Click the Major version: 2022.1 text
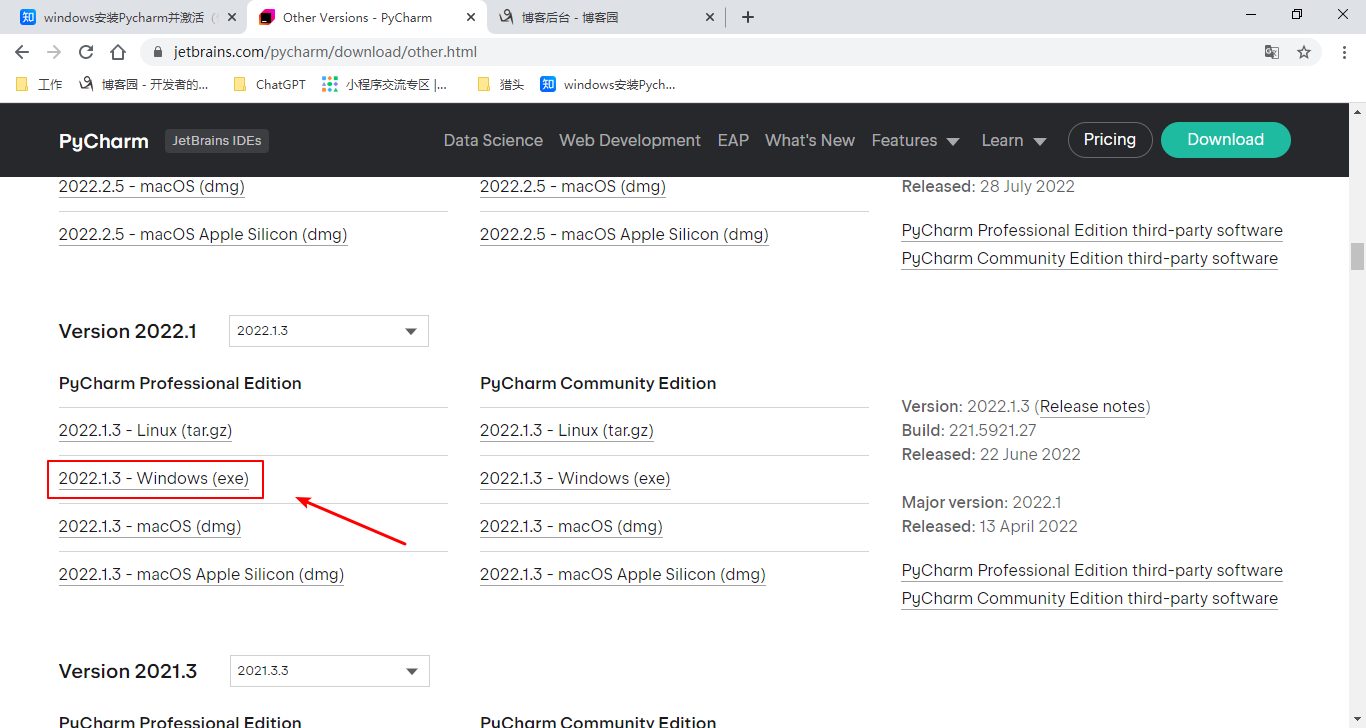Viewport: 1366px width, 728px height. 982,502
